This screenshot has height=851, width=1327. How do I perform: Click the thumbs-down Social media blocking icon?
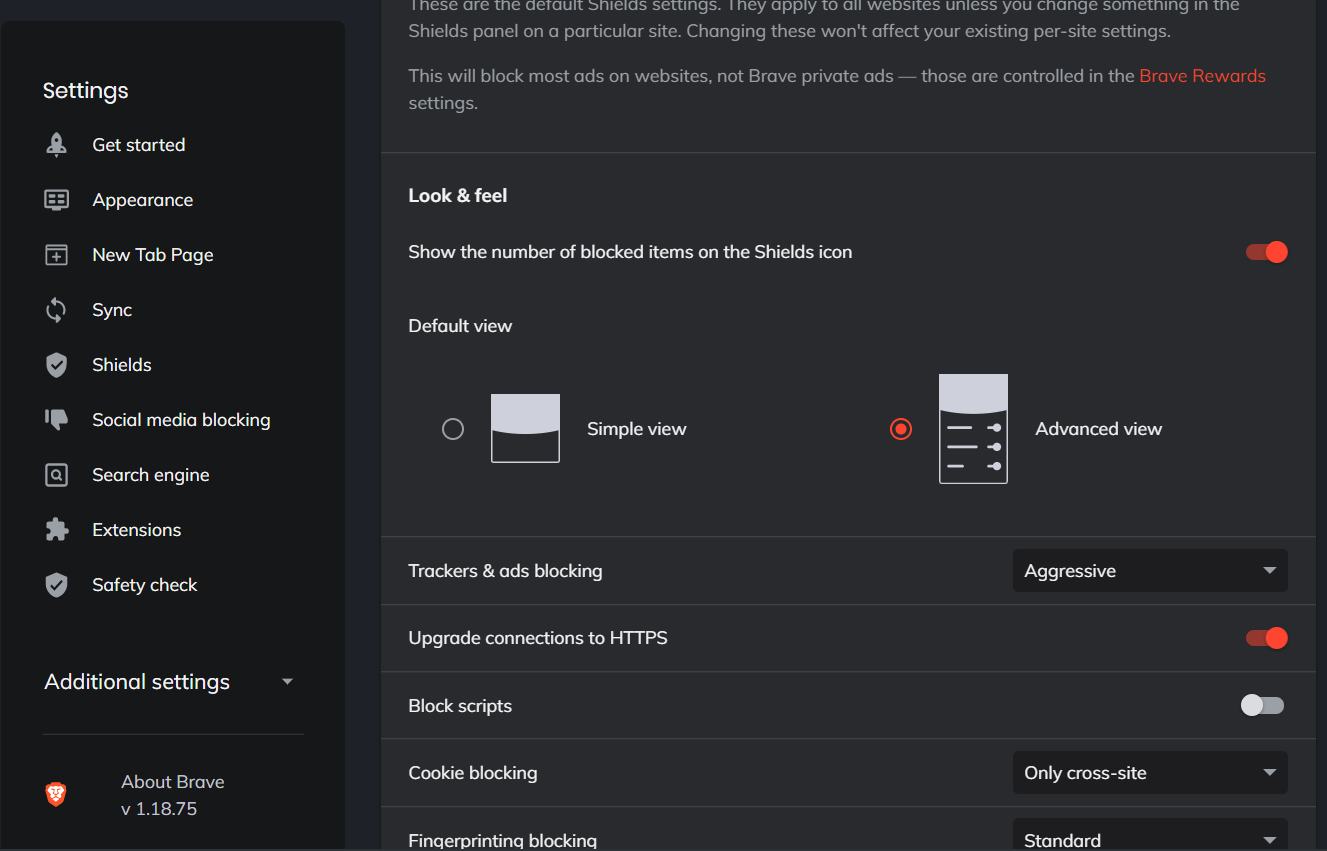(x=57, y=420)
